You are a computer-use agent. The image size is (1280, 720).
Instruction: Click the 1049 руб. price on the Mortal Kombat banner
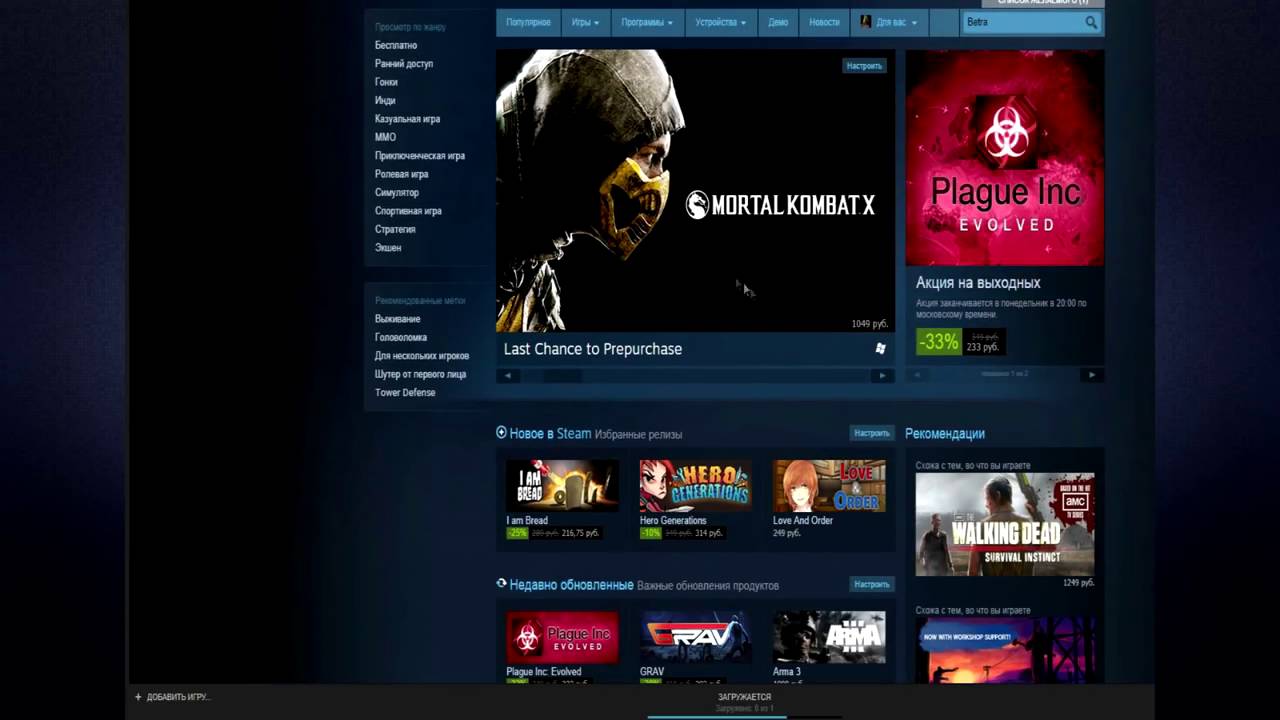click(x=869, y=324)
